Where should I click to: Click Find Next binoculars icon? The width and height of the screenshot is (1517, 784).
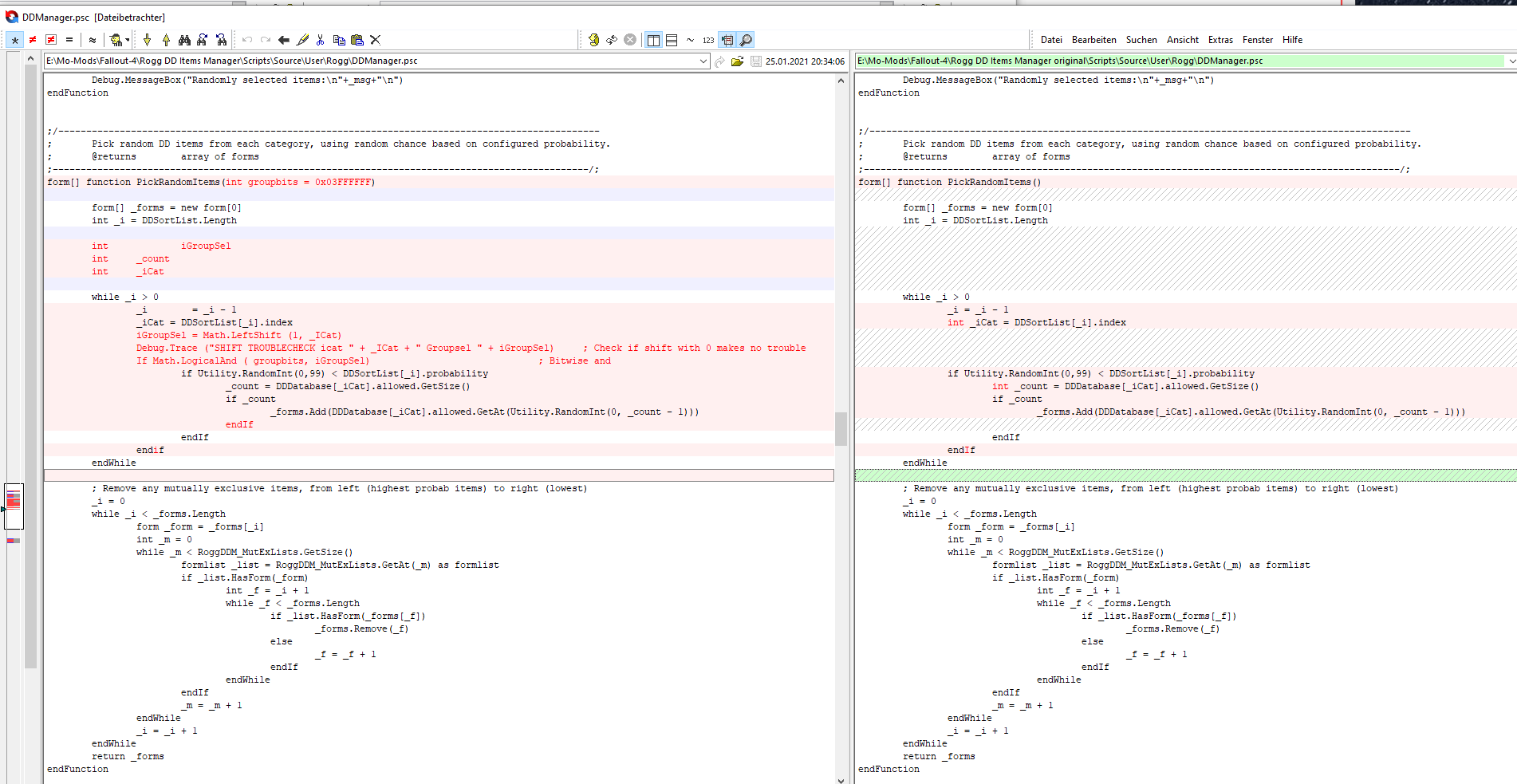click(203, 40)
